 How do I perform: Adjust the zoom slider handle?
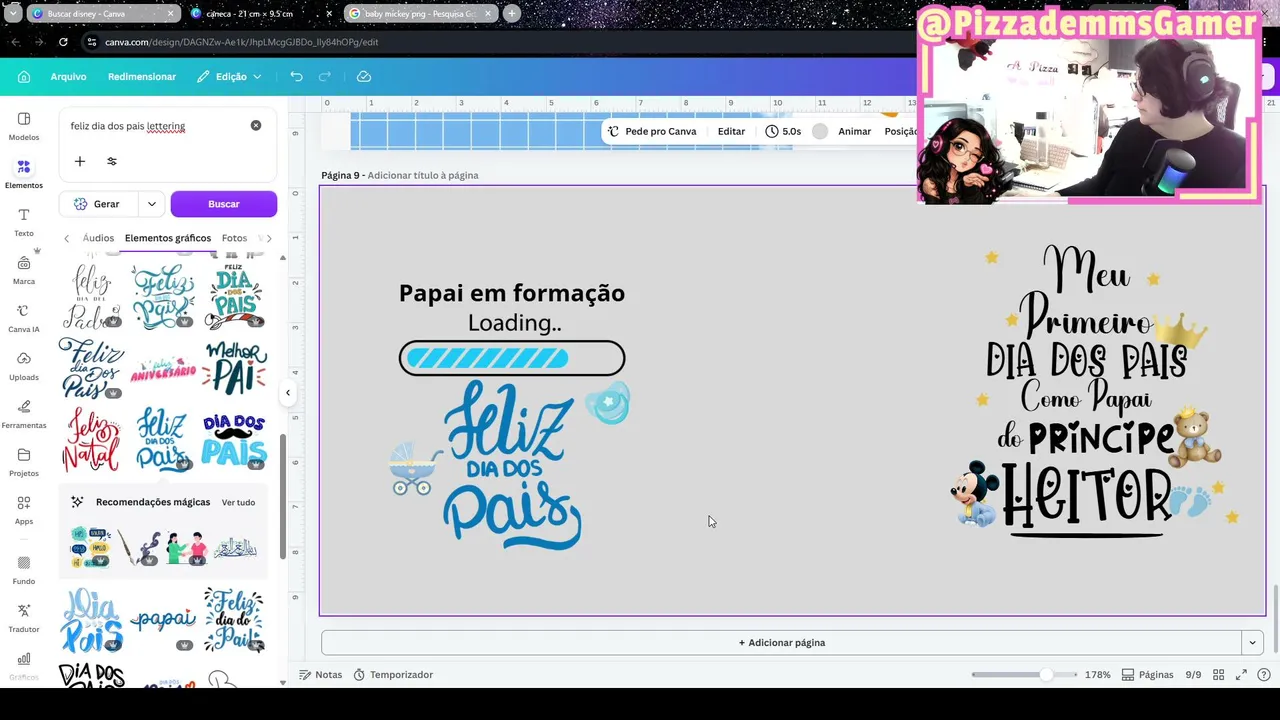click(1046, 675)
